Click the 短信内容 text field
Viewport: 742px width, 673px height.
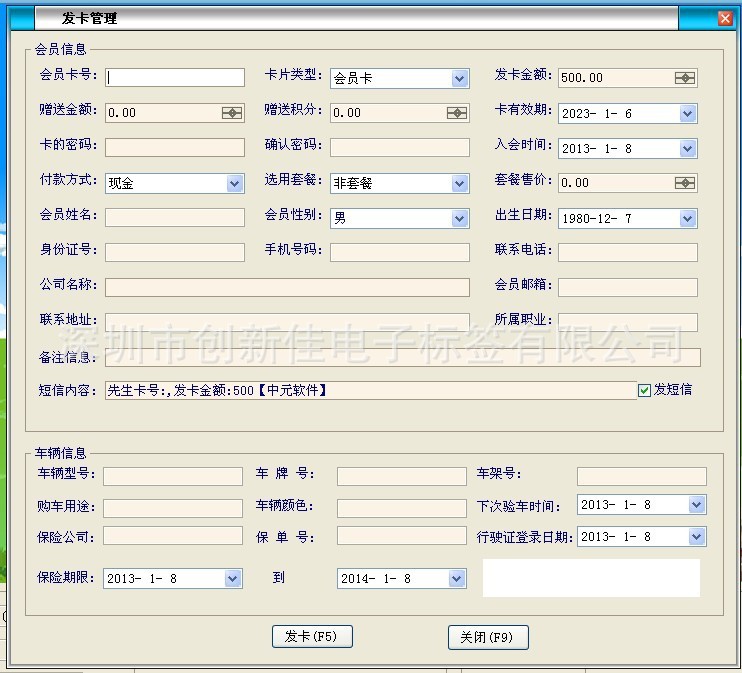click(368, 390)
